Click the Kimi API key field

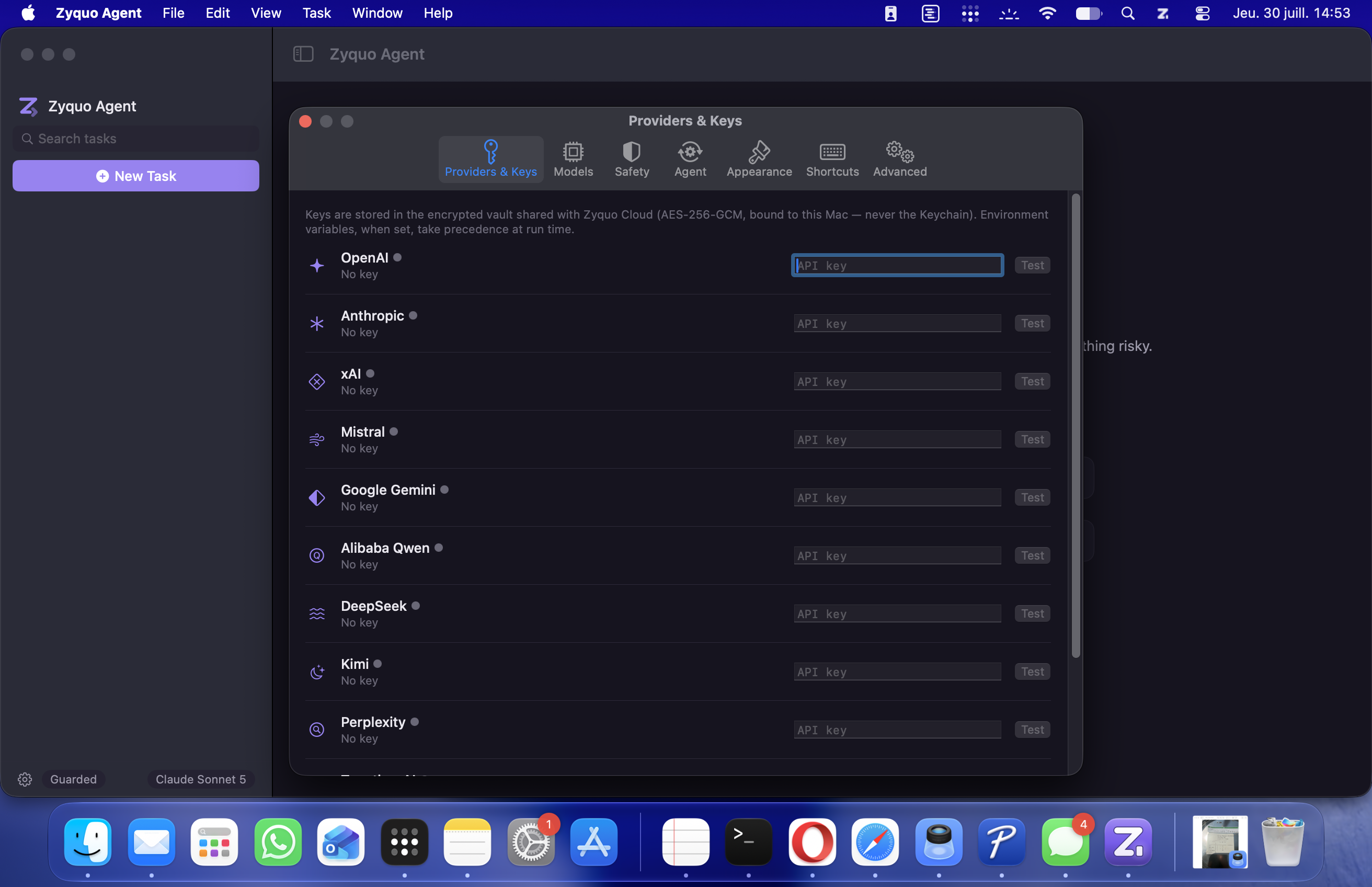coord(897,672)
